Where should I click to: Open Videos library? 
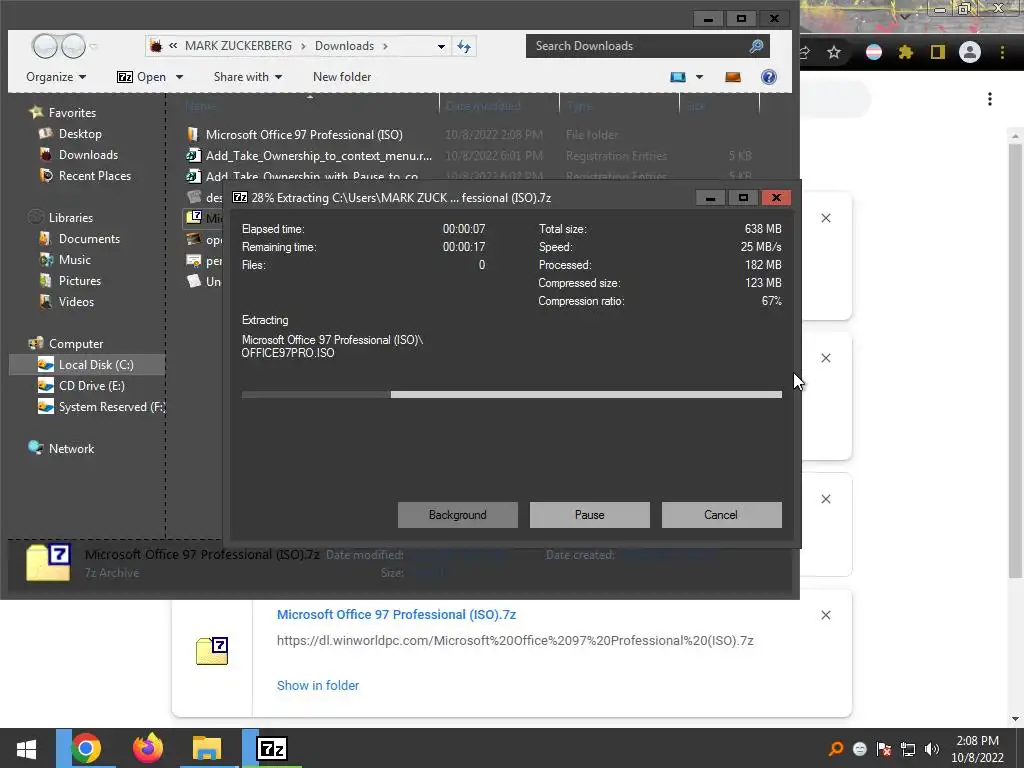76,302
